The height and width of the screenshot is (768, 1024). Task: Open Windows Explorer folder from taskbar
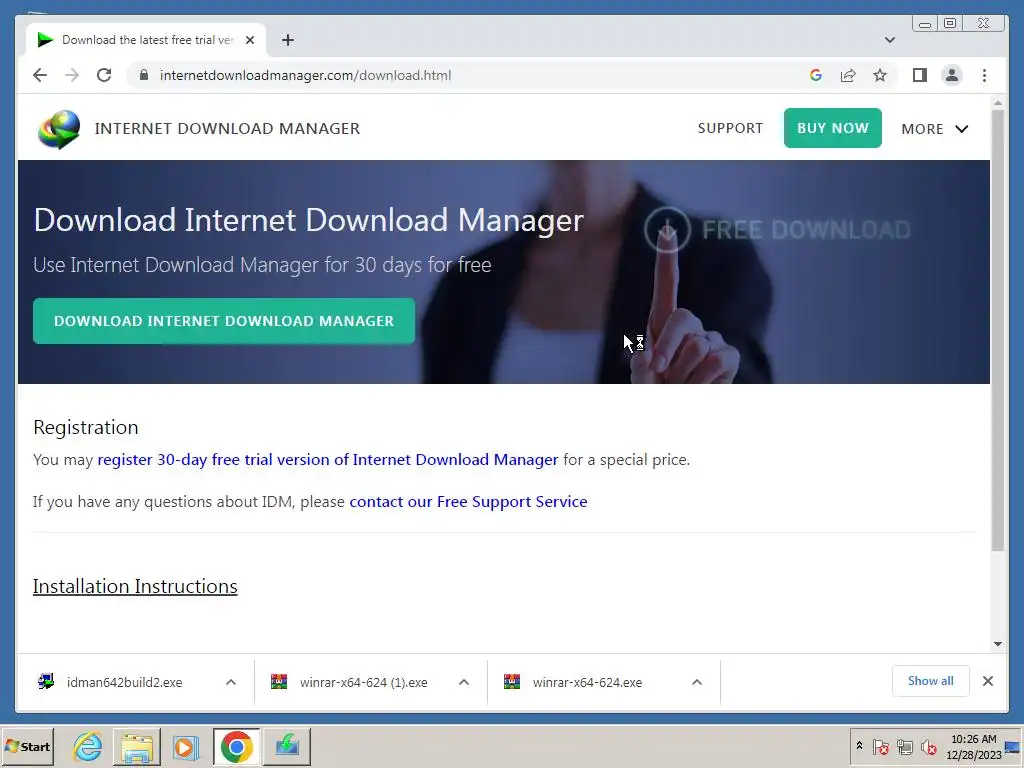136,746
